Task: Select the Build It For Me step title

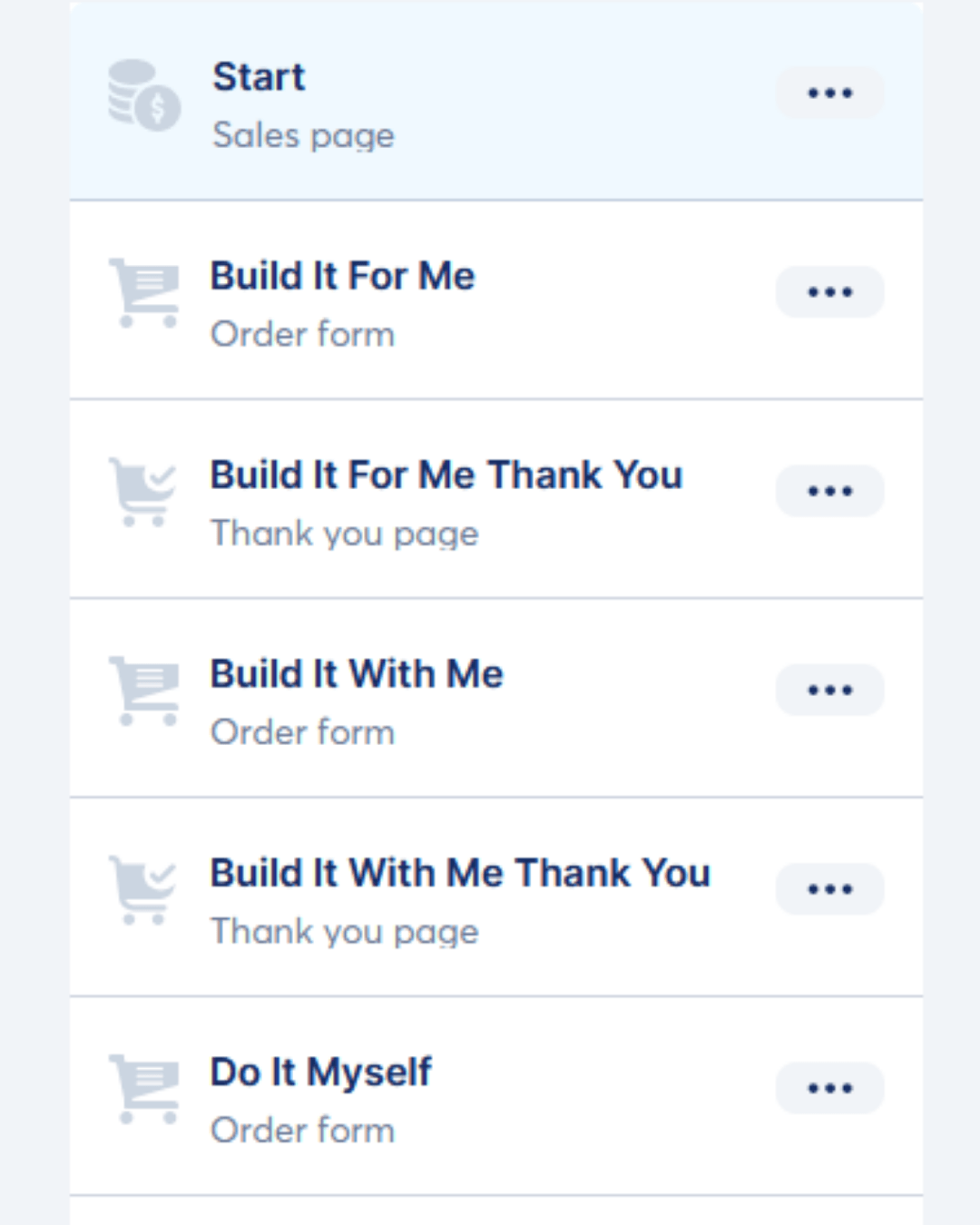Action: 342,276
